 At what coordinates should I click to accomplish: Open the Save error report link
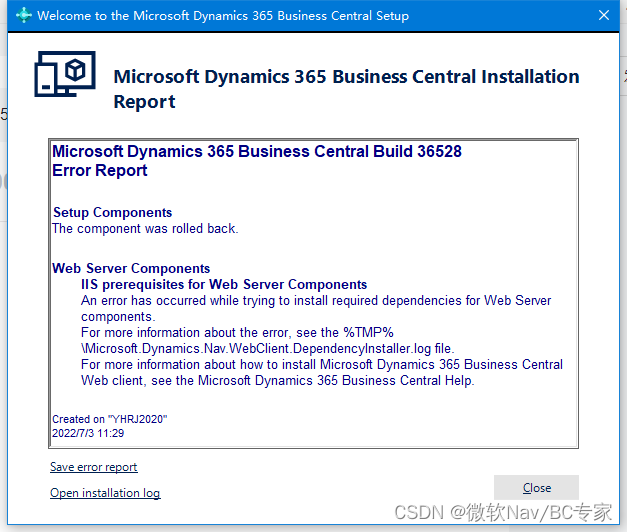tap(94, 467)
